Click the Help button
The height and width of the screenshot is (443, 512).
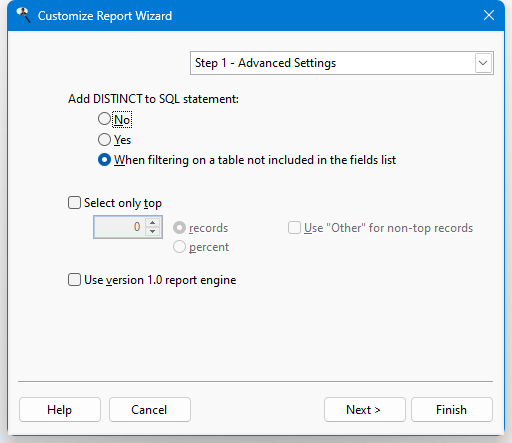pos(60,409)
